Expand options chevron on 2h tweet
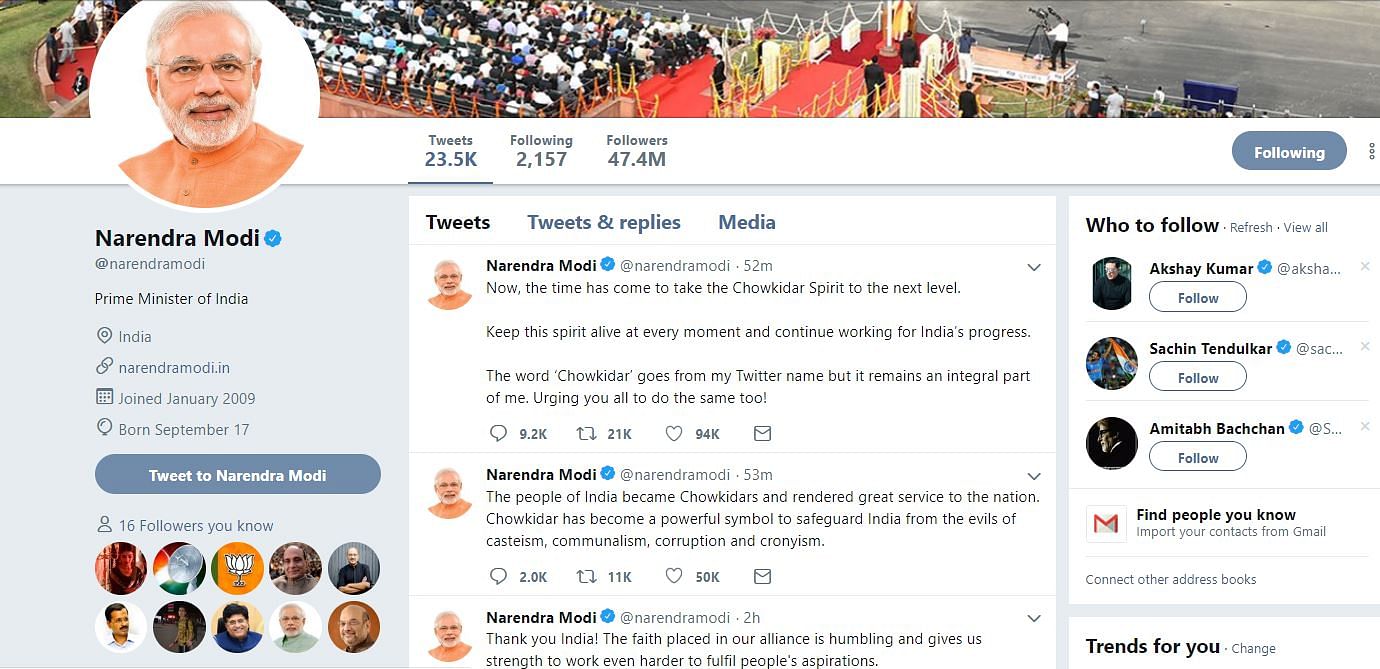 pyautogui.click(x=1034, y=619)
